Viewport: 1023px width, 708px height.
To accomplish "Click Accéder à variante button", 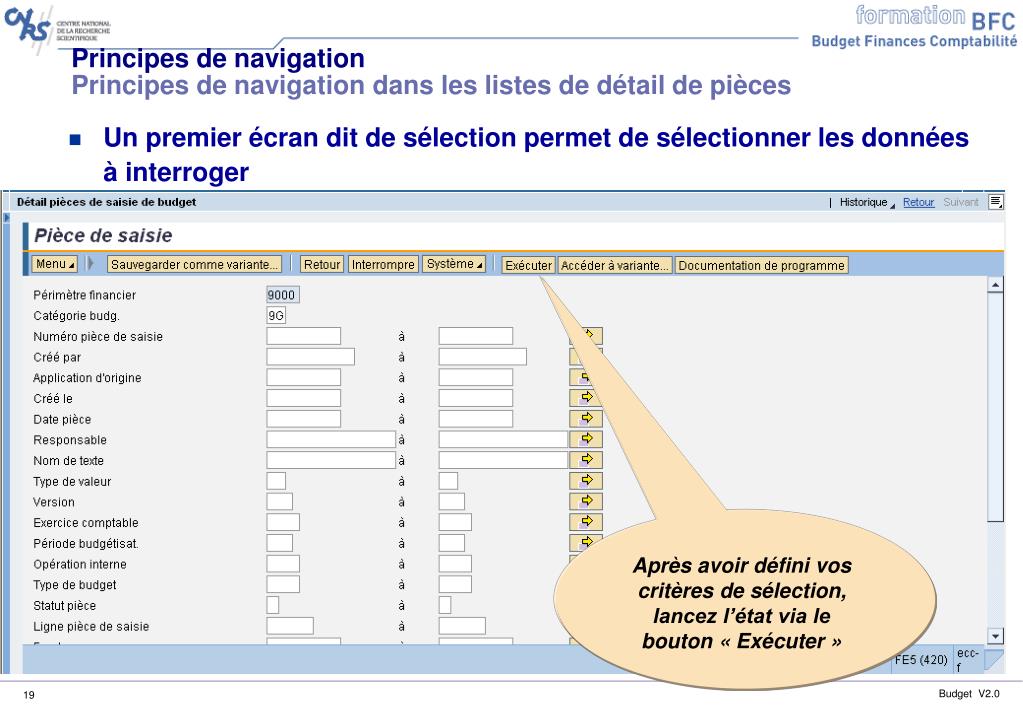I will point(615,265).
